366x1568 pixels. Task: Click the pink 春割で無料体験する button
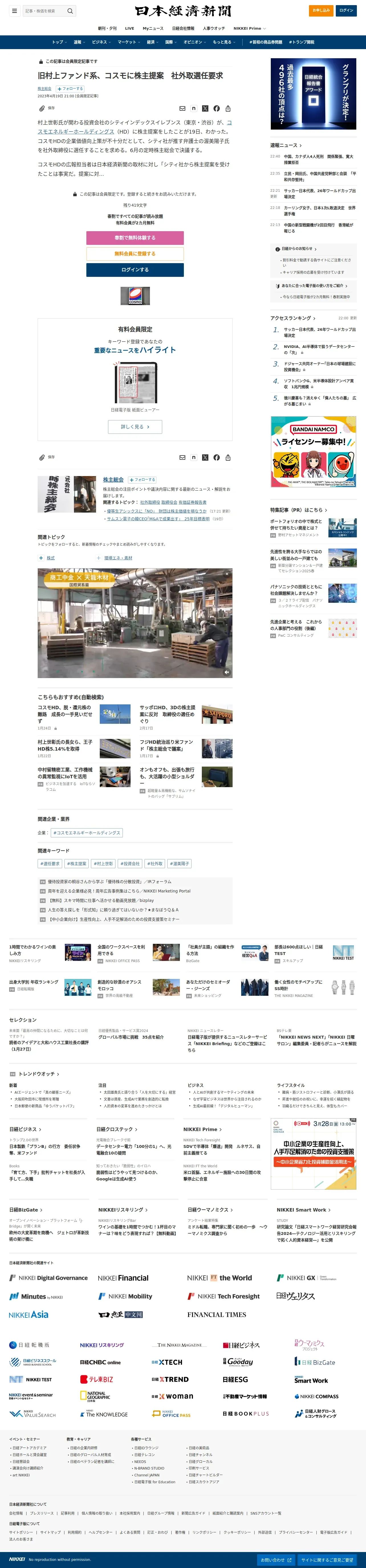point(135,237)
